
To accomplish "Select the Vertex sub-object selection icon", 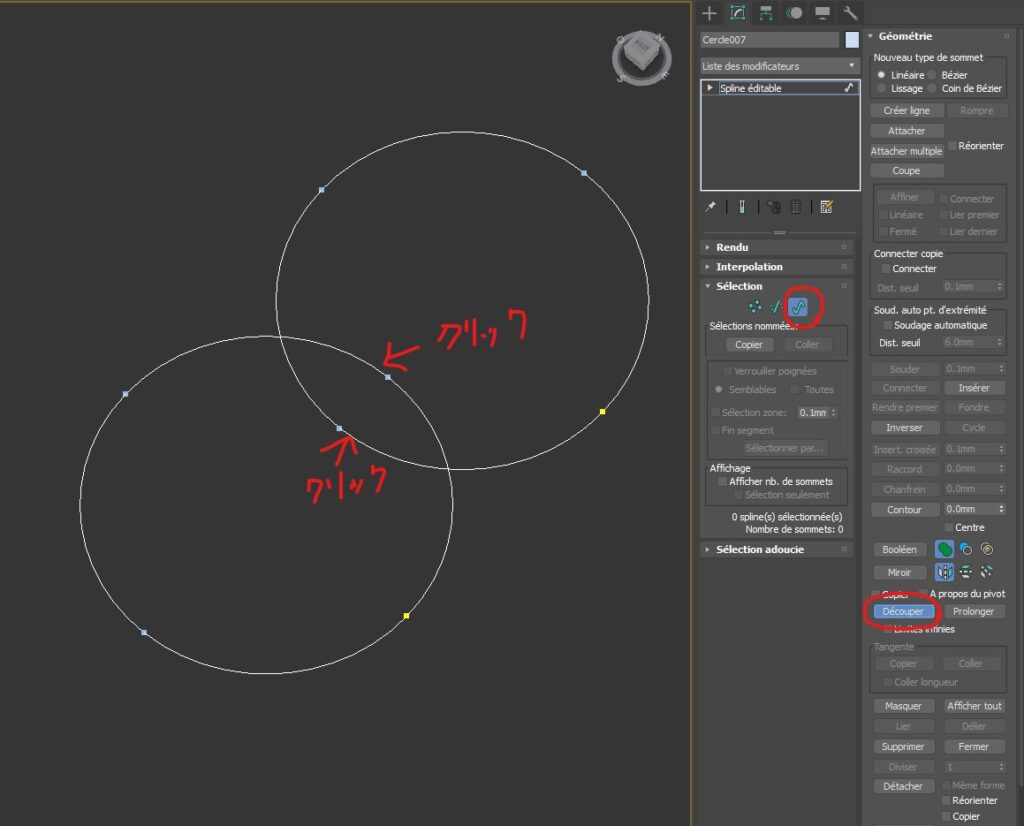I will pyautogui.click(x=754, y=307).
